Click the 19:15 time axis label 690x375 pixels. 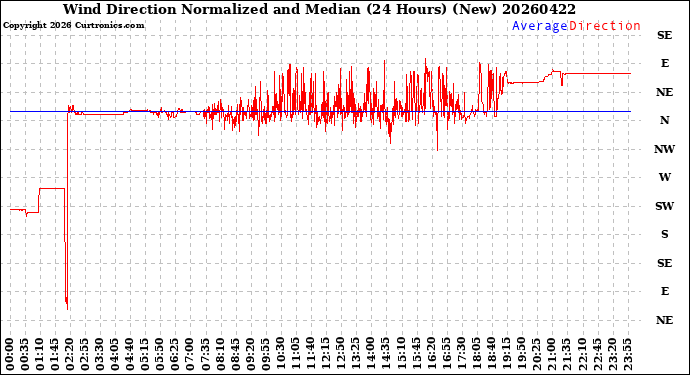[x=506, y=354]
